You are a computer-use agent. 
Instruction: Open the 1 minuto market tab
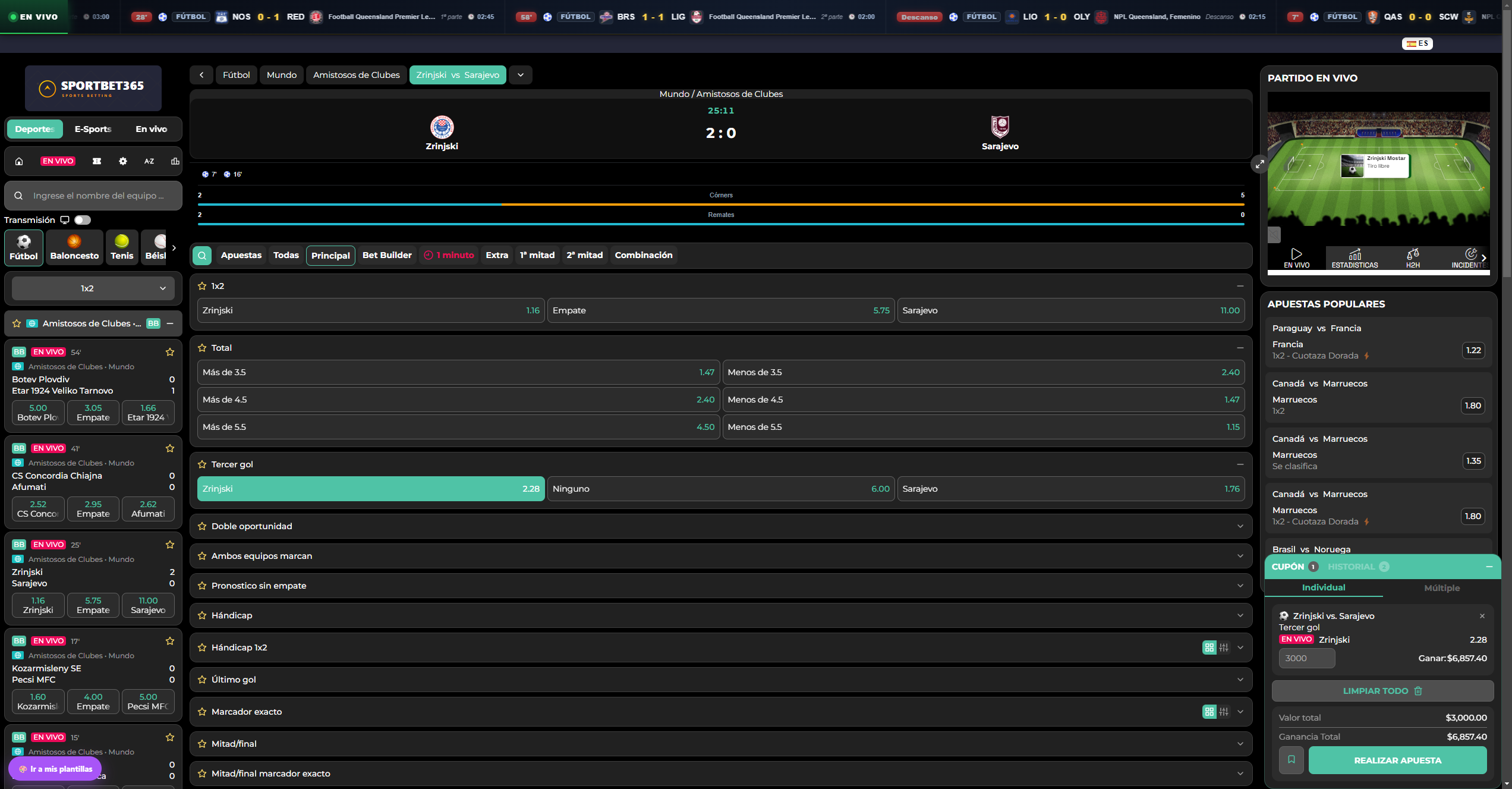449,256
